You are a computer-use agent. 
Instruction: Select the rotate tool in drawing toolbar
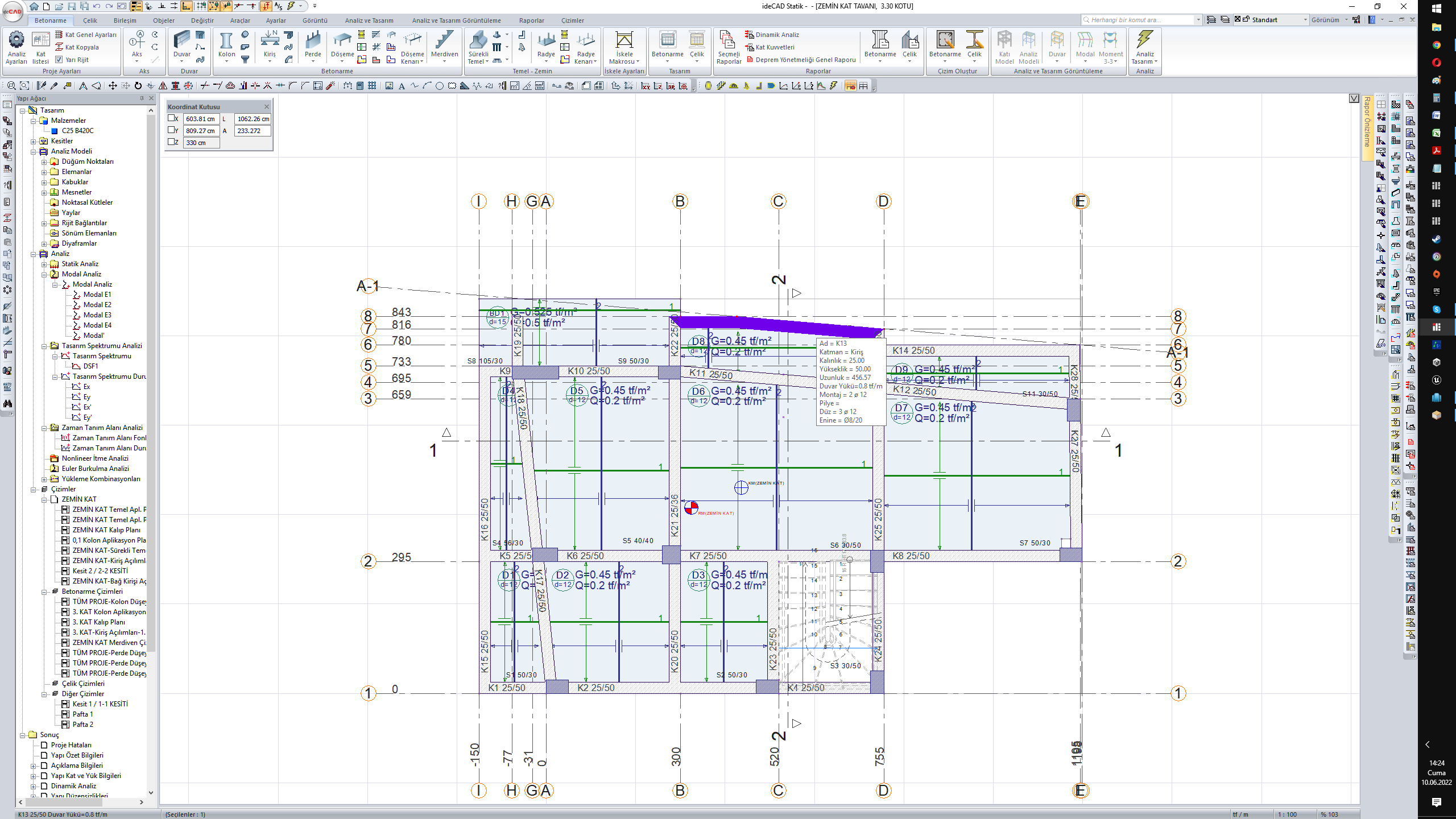coord(138,86)
